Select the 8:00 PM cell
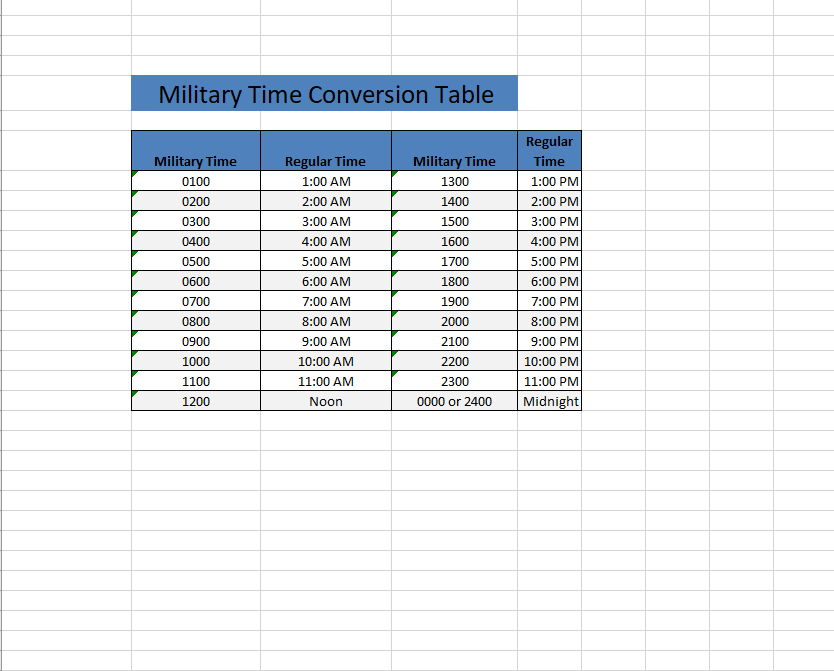The height and width of the screenshot is (671, 834). [x=549, y=321]
